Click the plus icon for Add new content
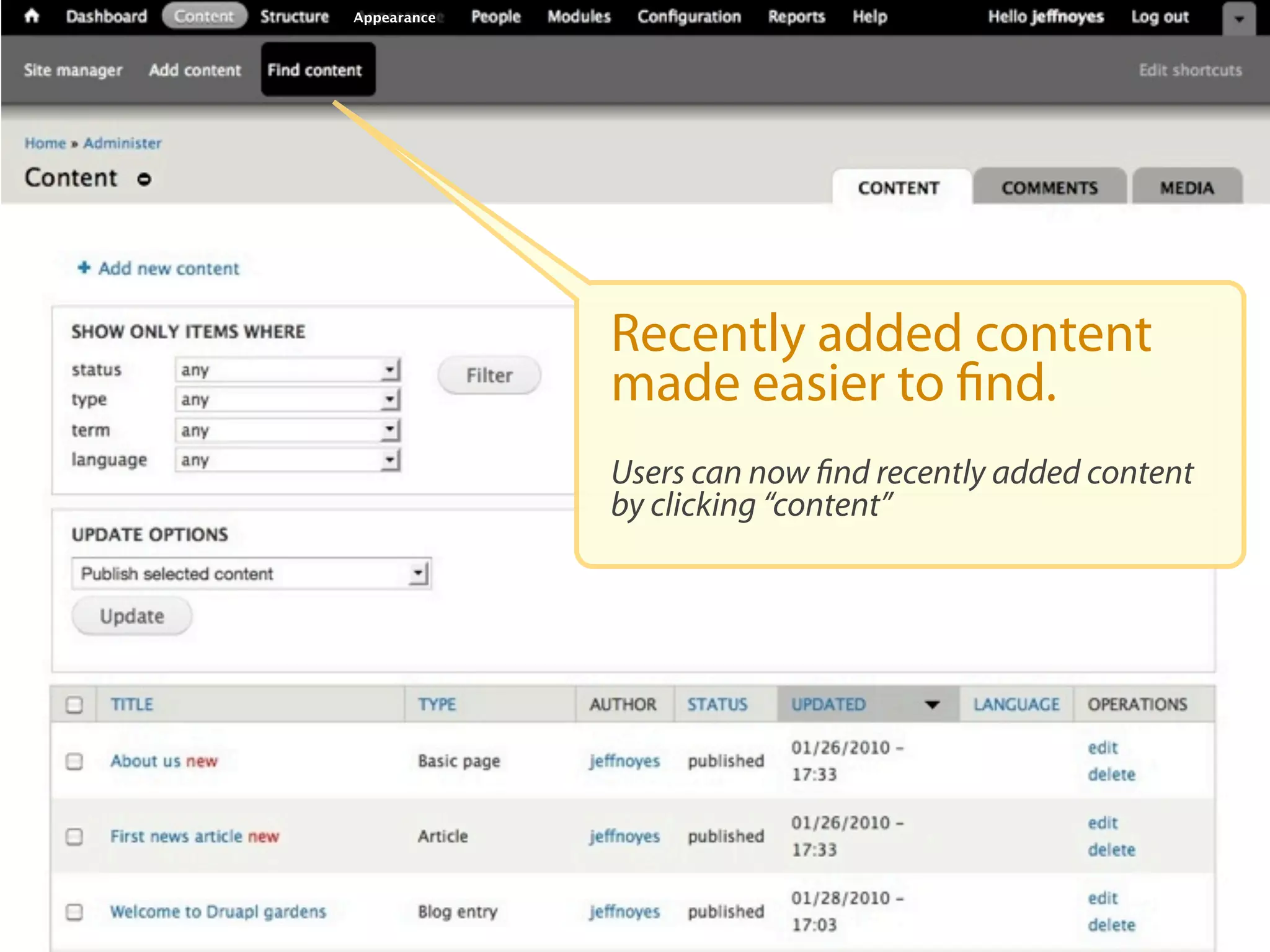 tap(84, 268)
